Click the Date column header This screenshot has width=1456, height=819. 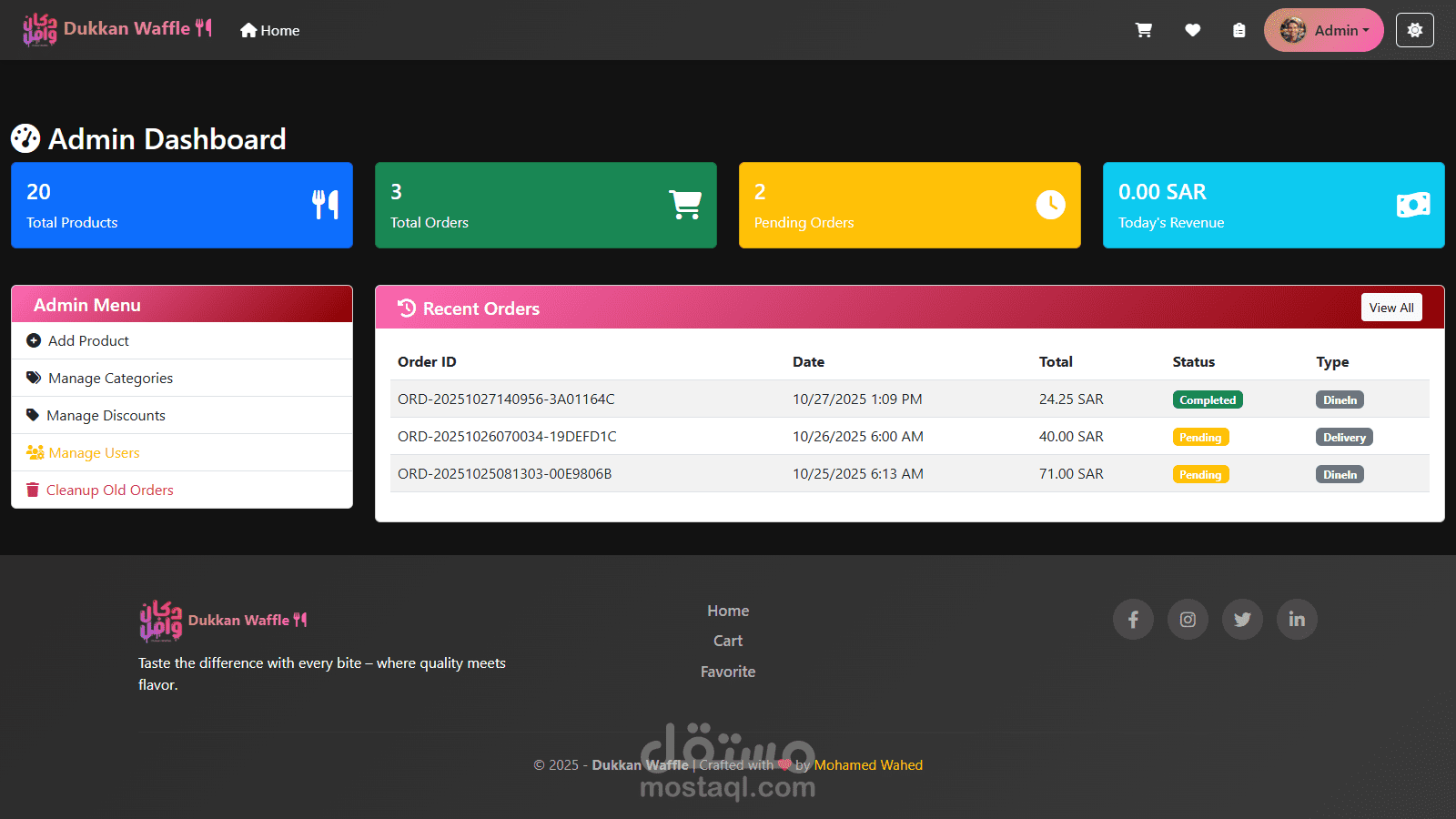coord(808,361)
